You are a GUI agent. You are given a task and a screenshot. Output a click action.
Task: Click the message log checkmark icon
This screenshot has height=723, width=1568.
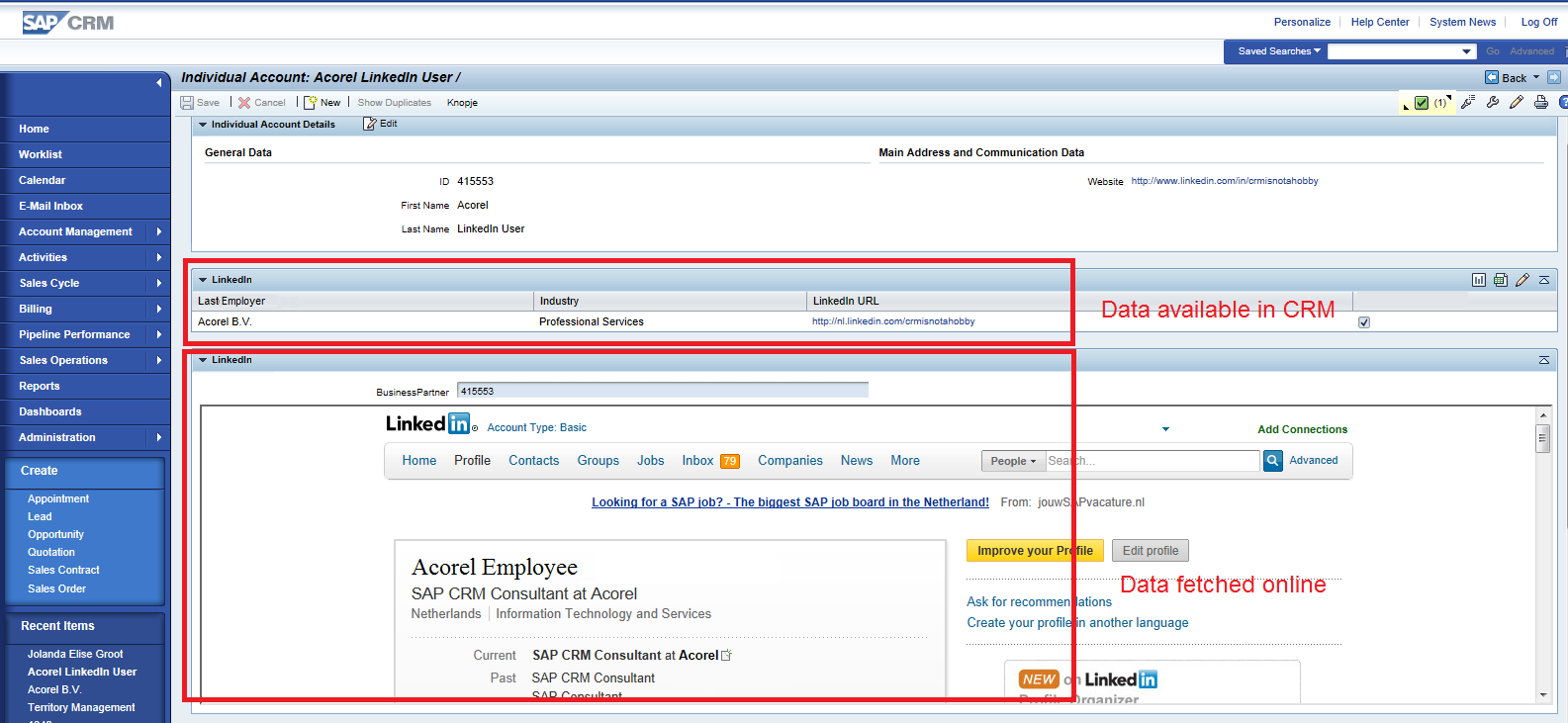click(x=1422, y=103)
